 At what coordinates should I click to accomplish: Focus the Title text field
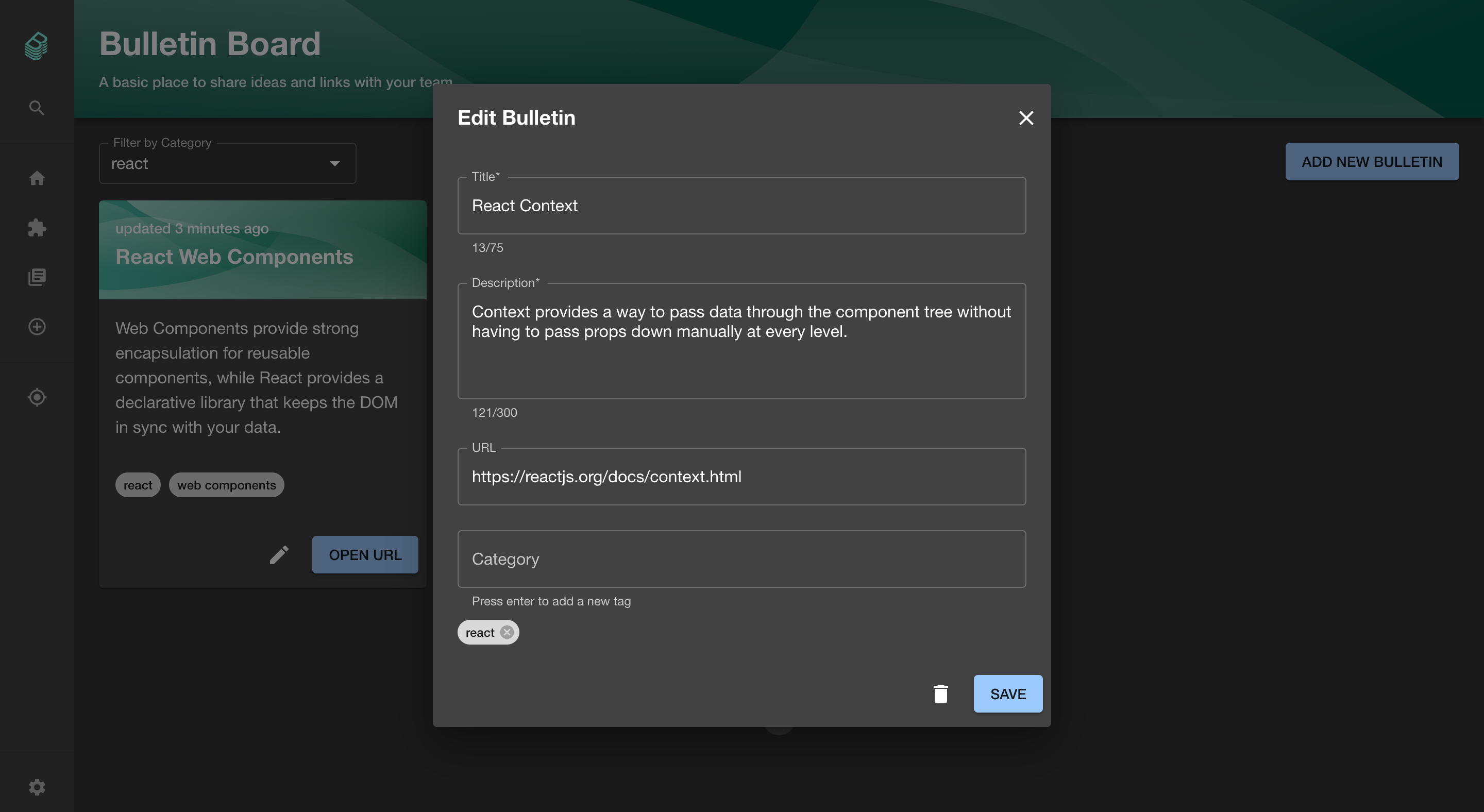tap(741, 206)
